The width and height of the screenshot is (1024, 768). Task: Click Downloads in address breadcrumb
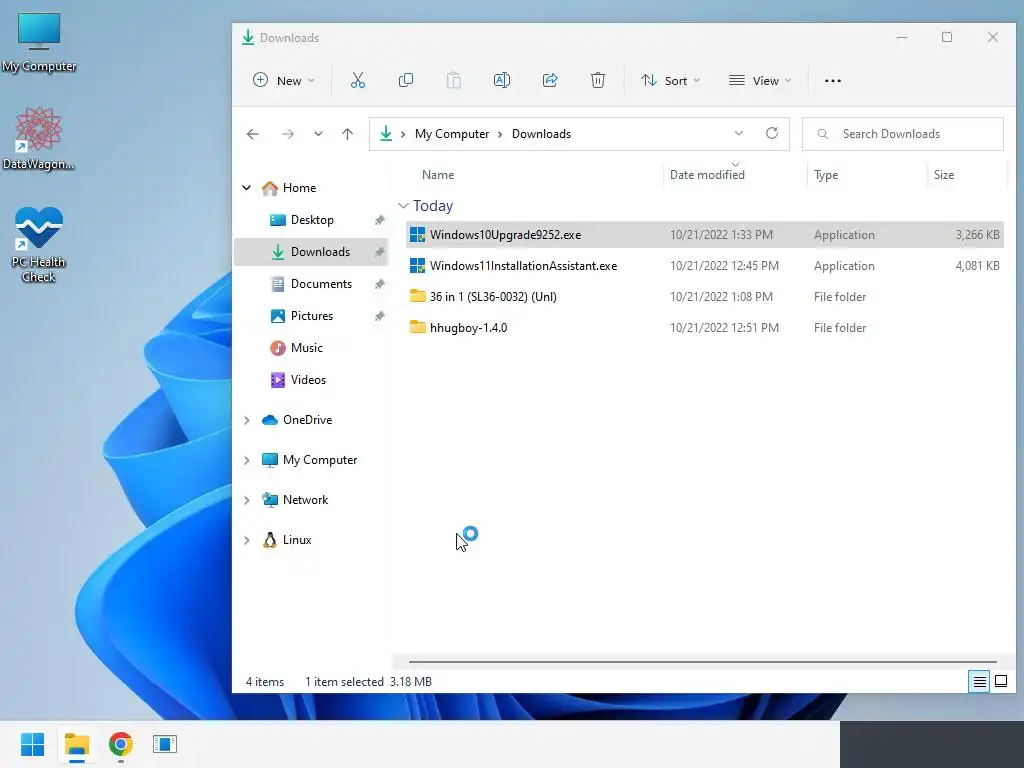[541, 134]
